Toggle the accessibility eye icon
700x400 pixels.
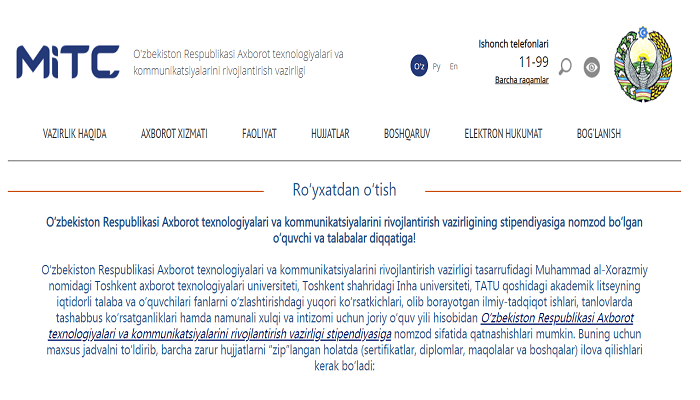[x=592, y=67]
